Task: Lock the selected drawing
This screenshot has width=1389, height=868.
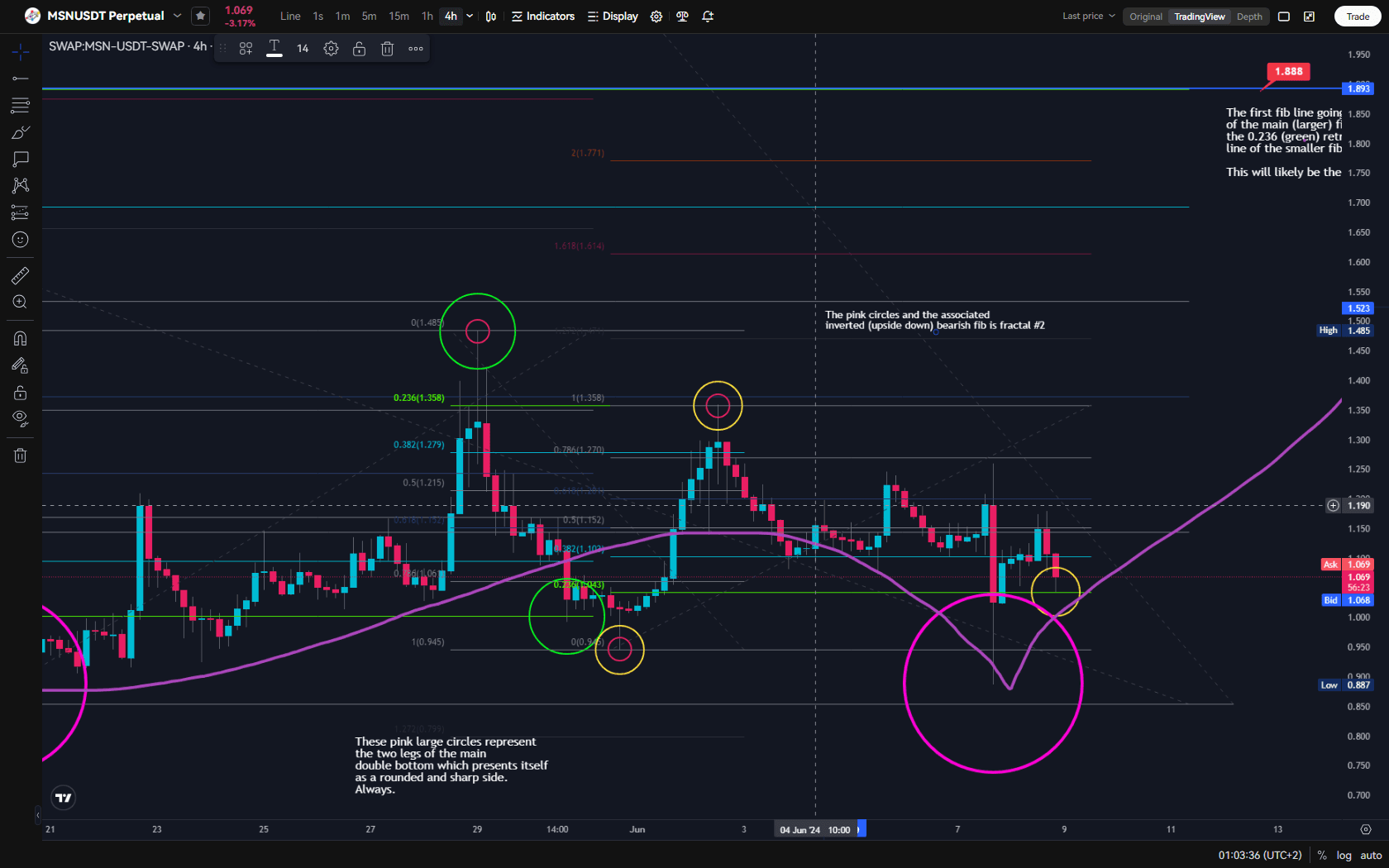Action: click(359, 49)
